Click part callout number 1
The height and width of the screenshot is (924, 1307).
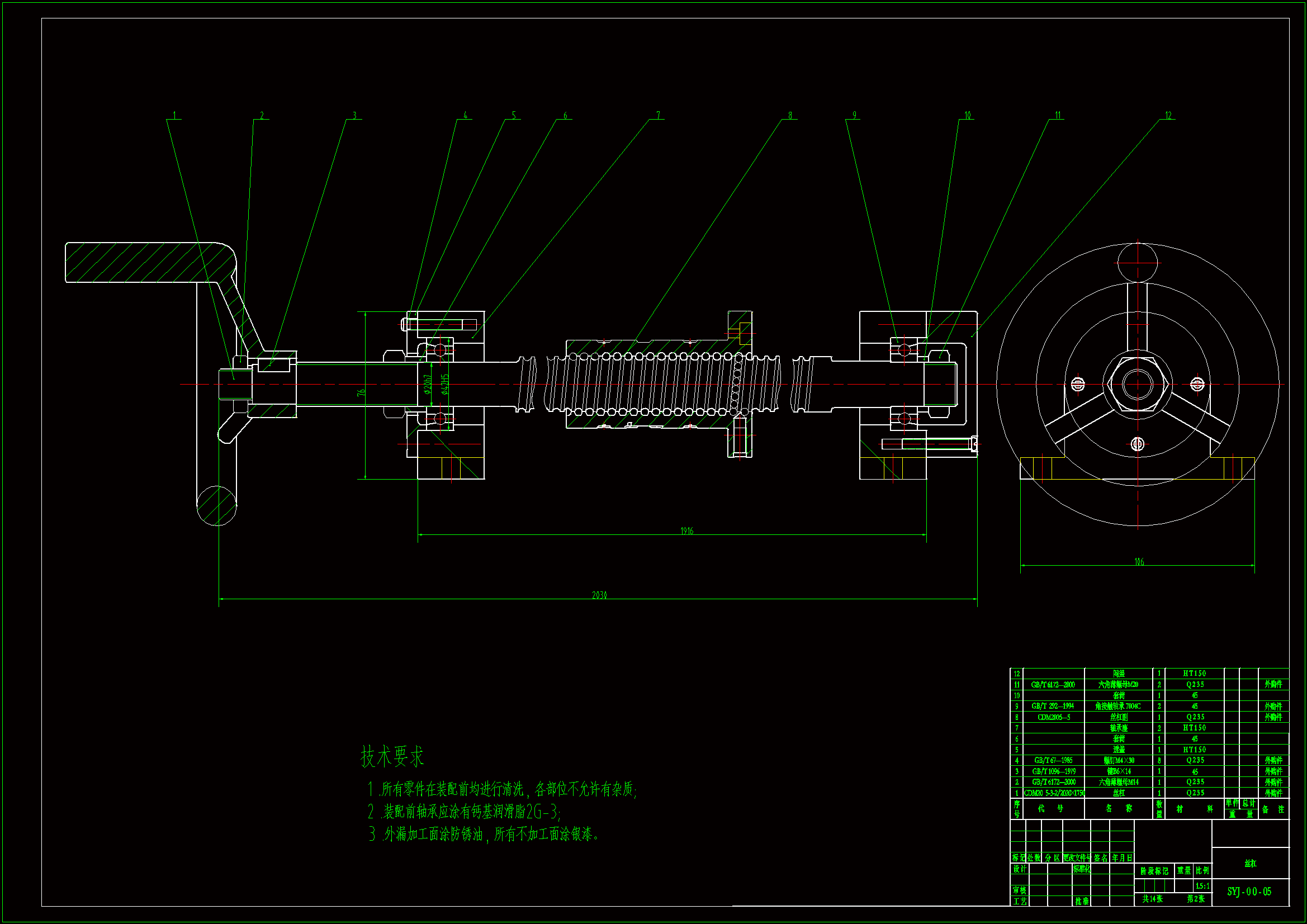(174, 116)
